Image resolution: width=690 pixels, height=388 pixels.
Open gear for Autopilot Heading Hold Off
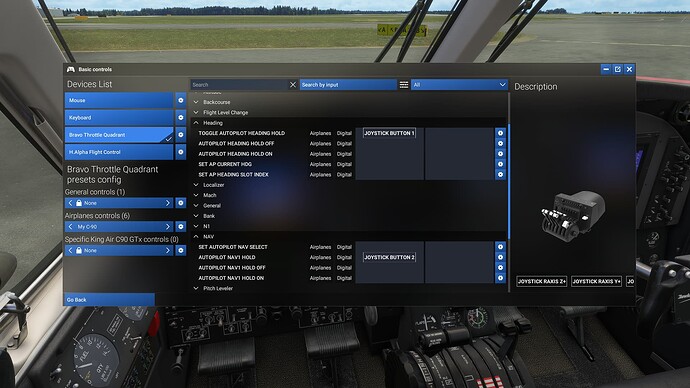click(500, 143)
